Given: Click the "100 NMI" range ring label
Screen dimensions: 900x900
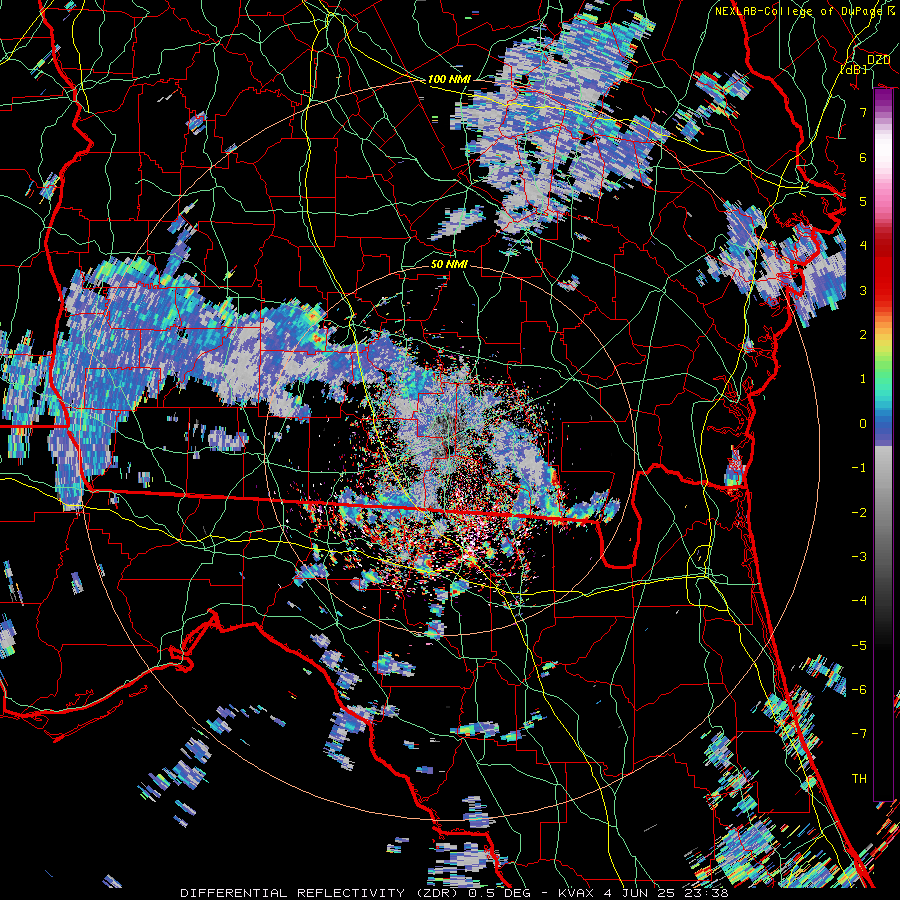Looking at the screenshot, I should click(449, 79).
